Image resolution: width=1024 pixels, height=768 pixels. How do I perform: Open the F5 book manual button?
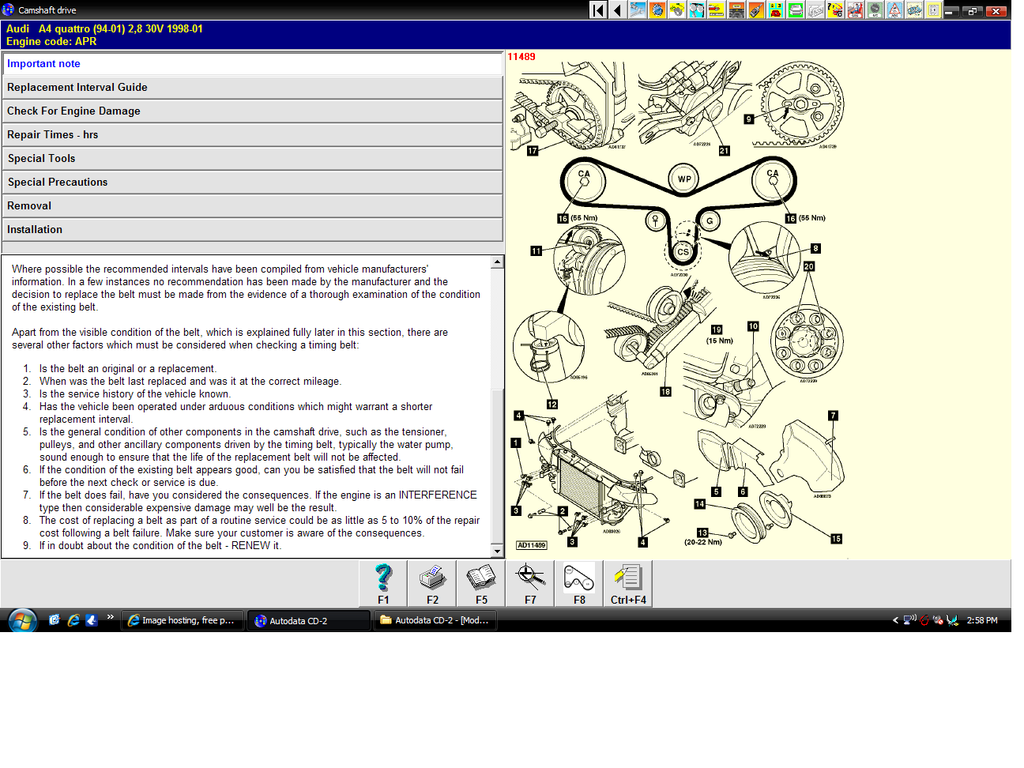click(x=481, y=584)
